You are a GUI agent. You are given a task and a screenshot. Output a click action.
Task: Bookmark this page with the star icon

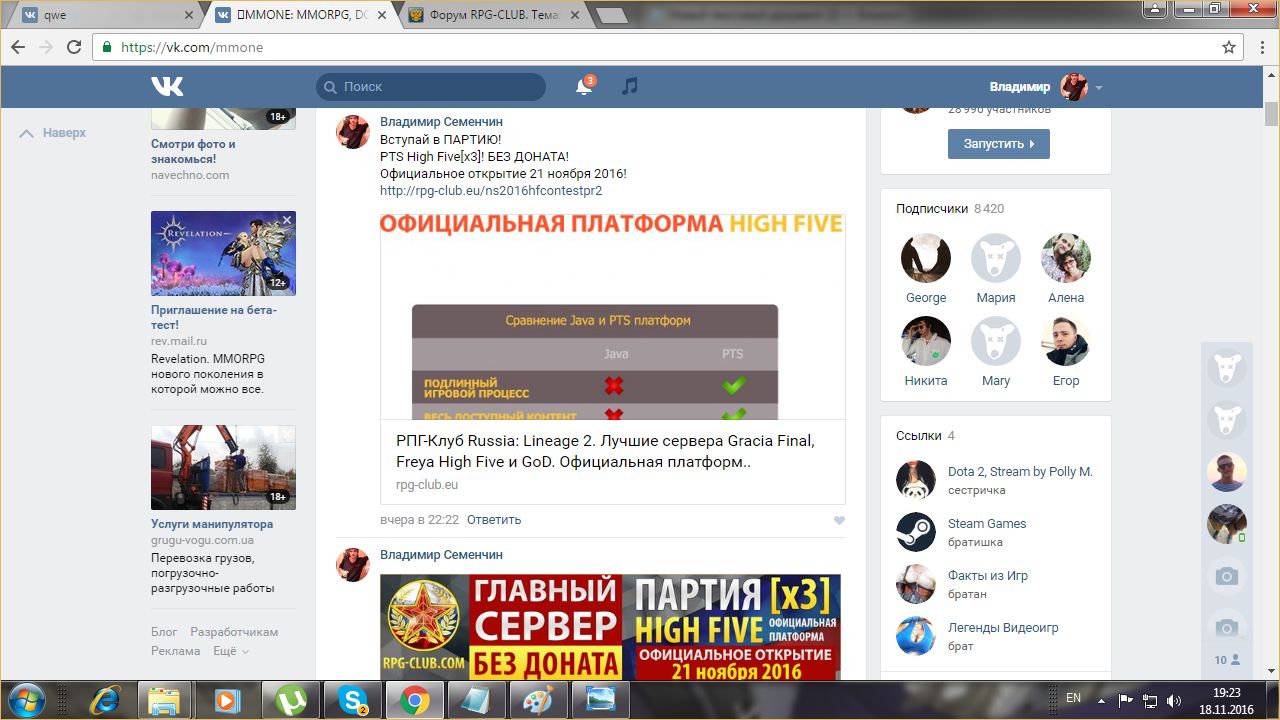pos(1229,47)
